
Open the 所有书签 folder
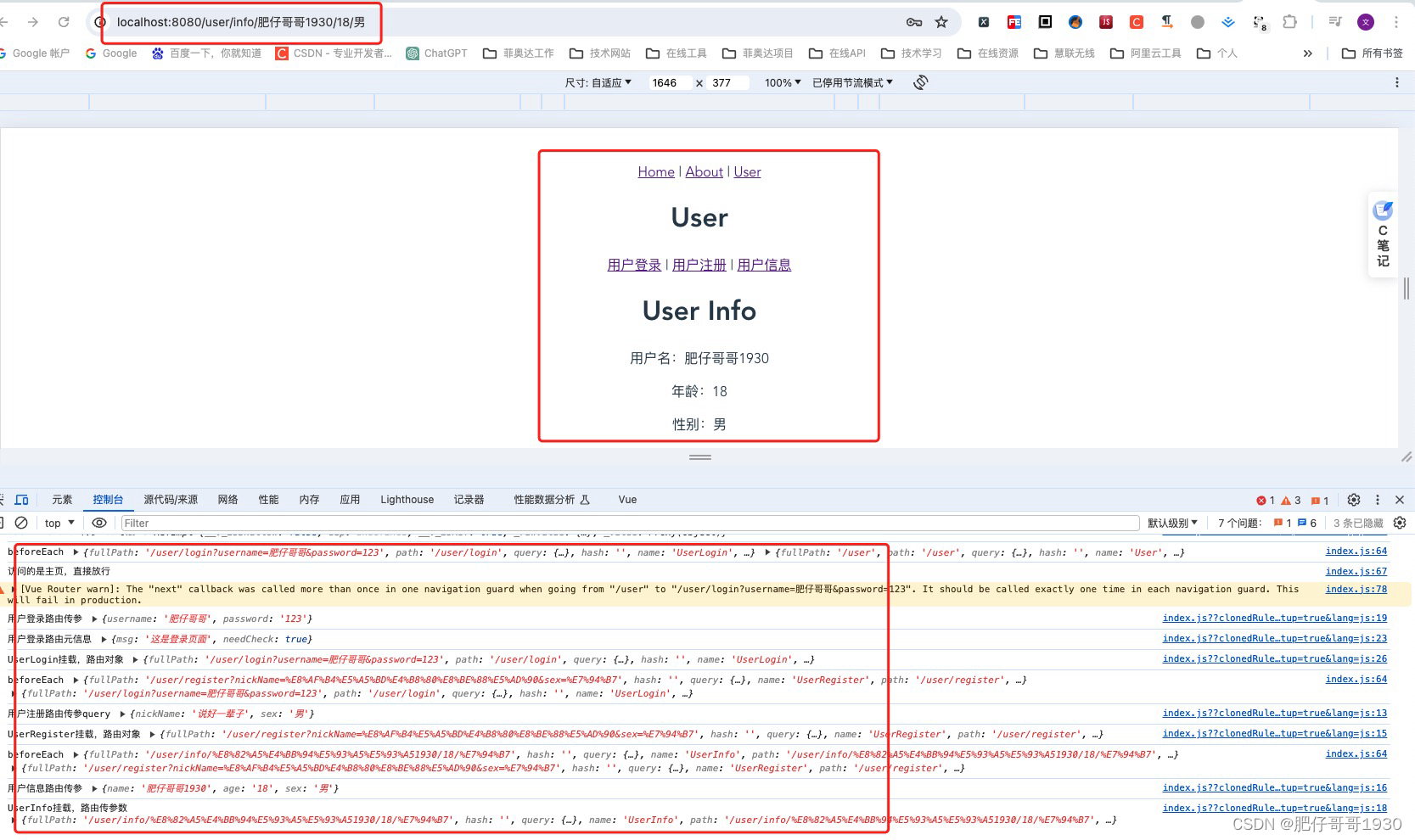[x=1373, y=53]
